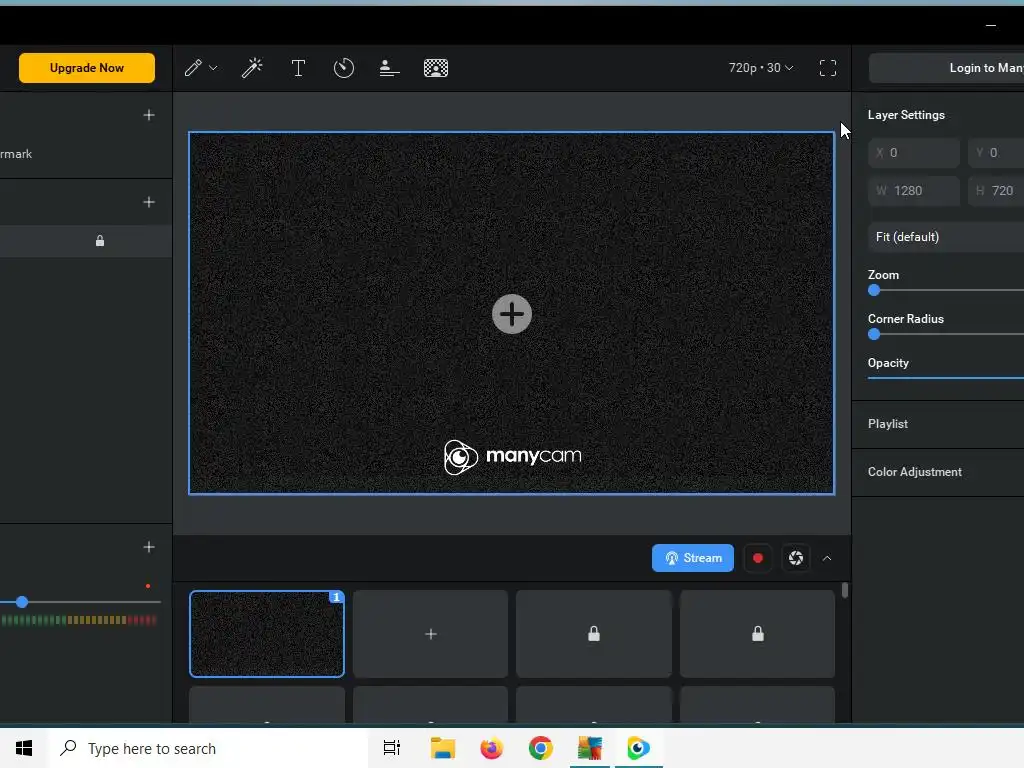The image size is (1024, 768).
Task: Click the taskbar search box
Action: (x=208, y=748)
